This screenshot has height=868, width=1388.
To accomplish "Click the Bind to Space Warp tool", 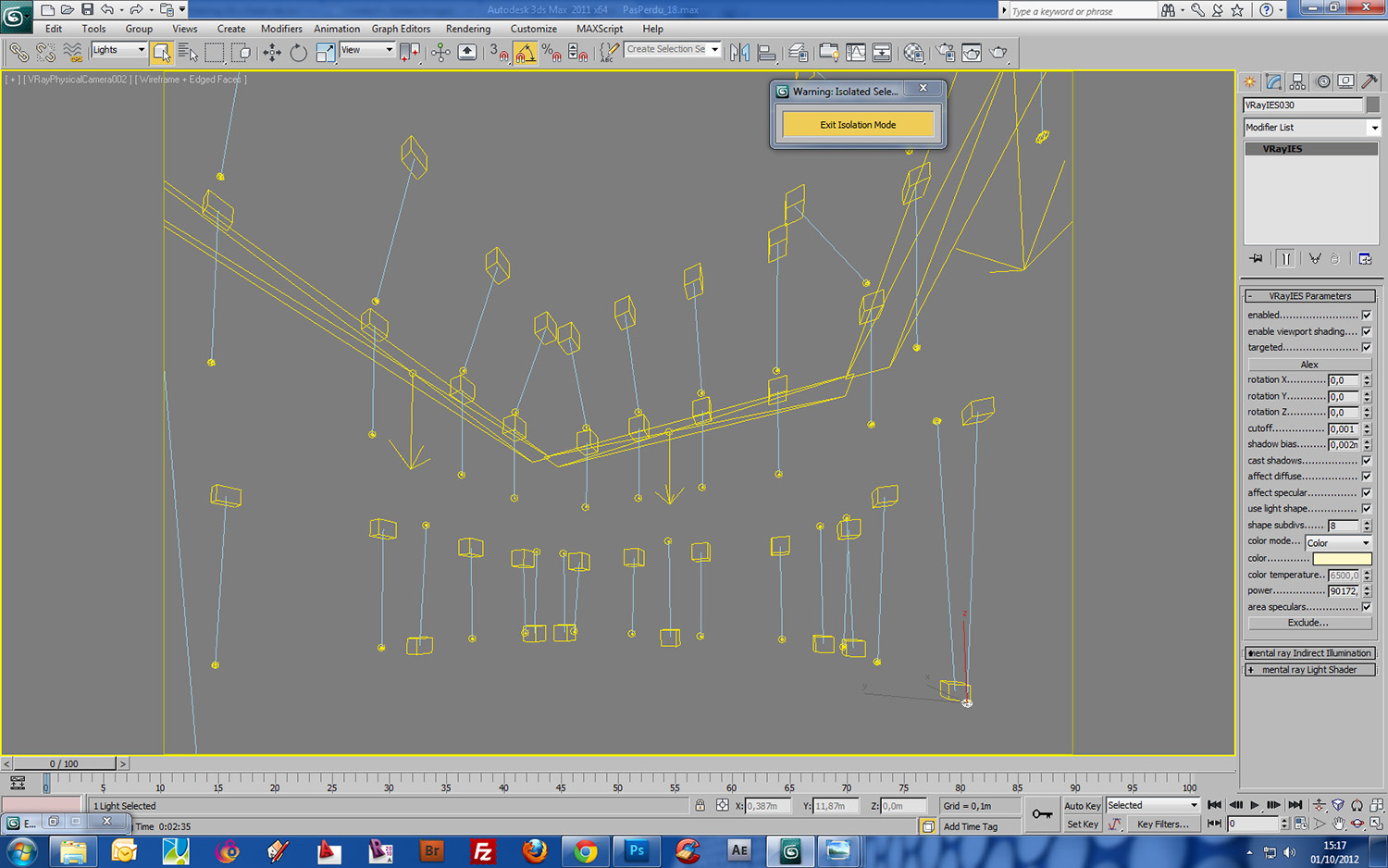I will pos(72,53).
